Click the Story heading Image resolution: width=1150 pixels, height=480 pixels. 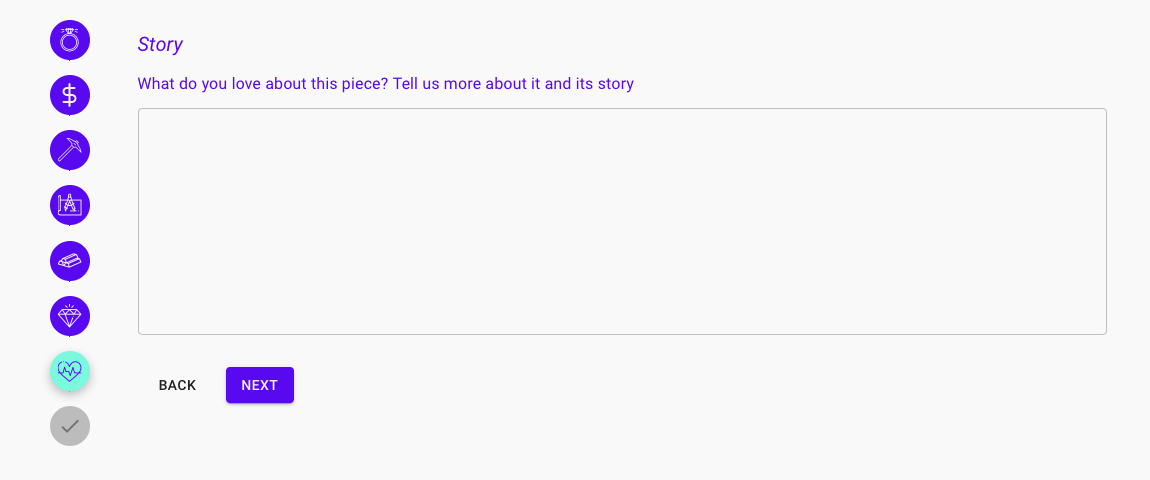[160, 45]
